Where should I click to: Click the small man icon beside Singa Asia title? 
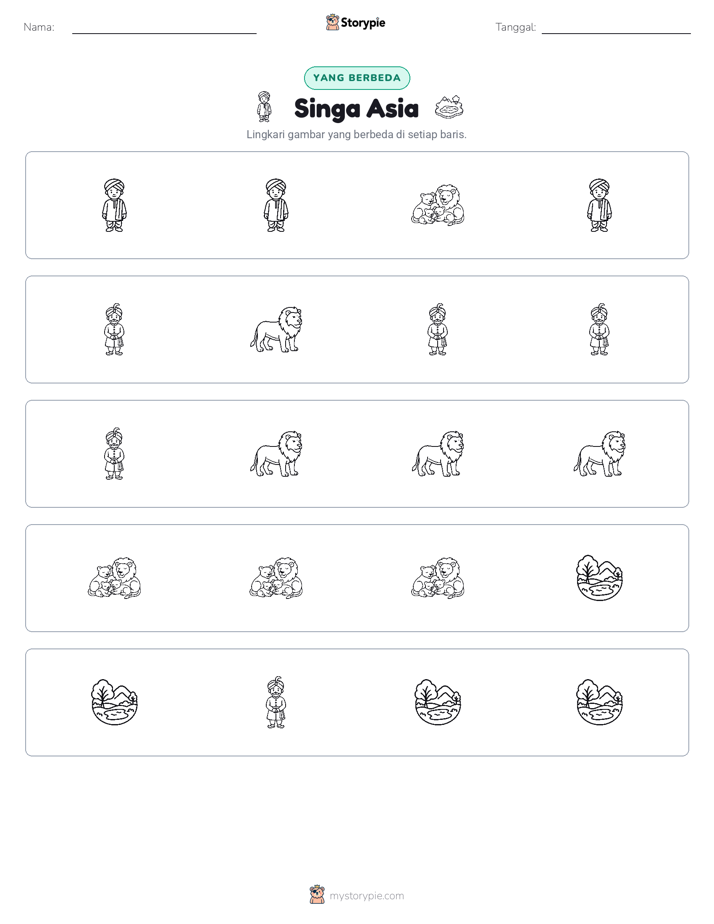pos(265,107)
